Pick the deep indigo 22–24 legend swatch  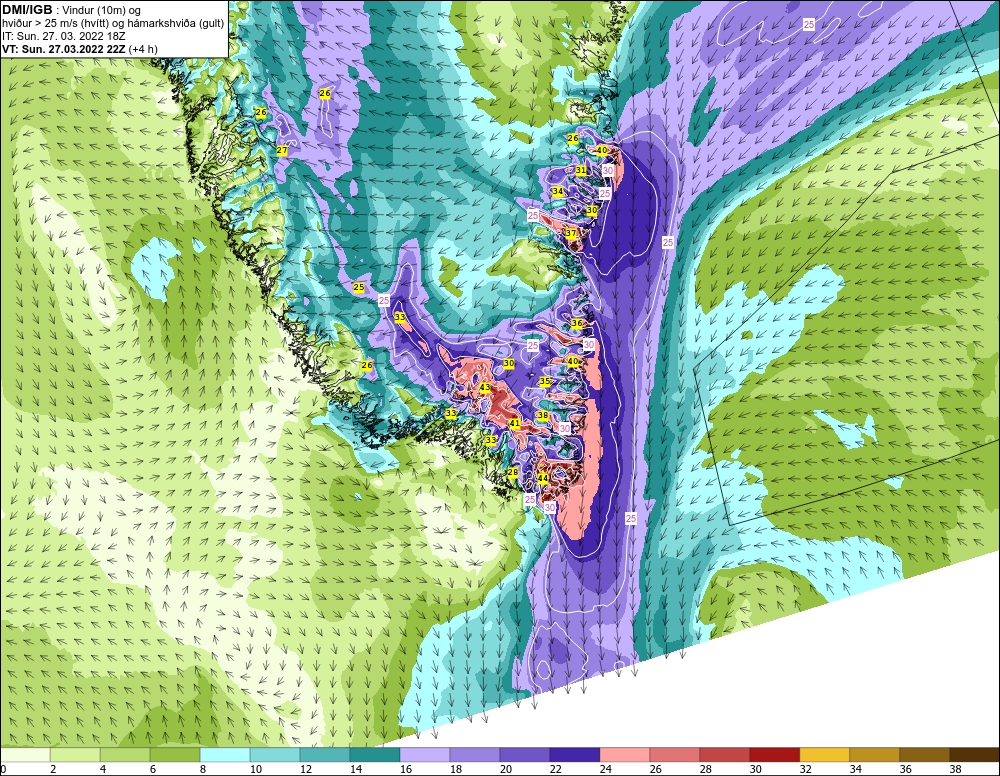pyautogui.click(x=575, y=754)
